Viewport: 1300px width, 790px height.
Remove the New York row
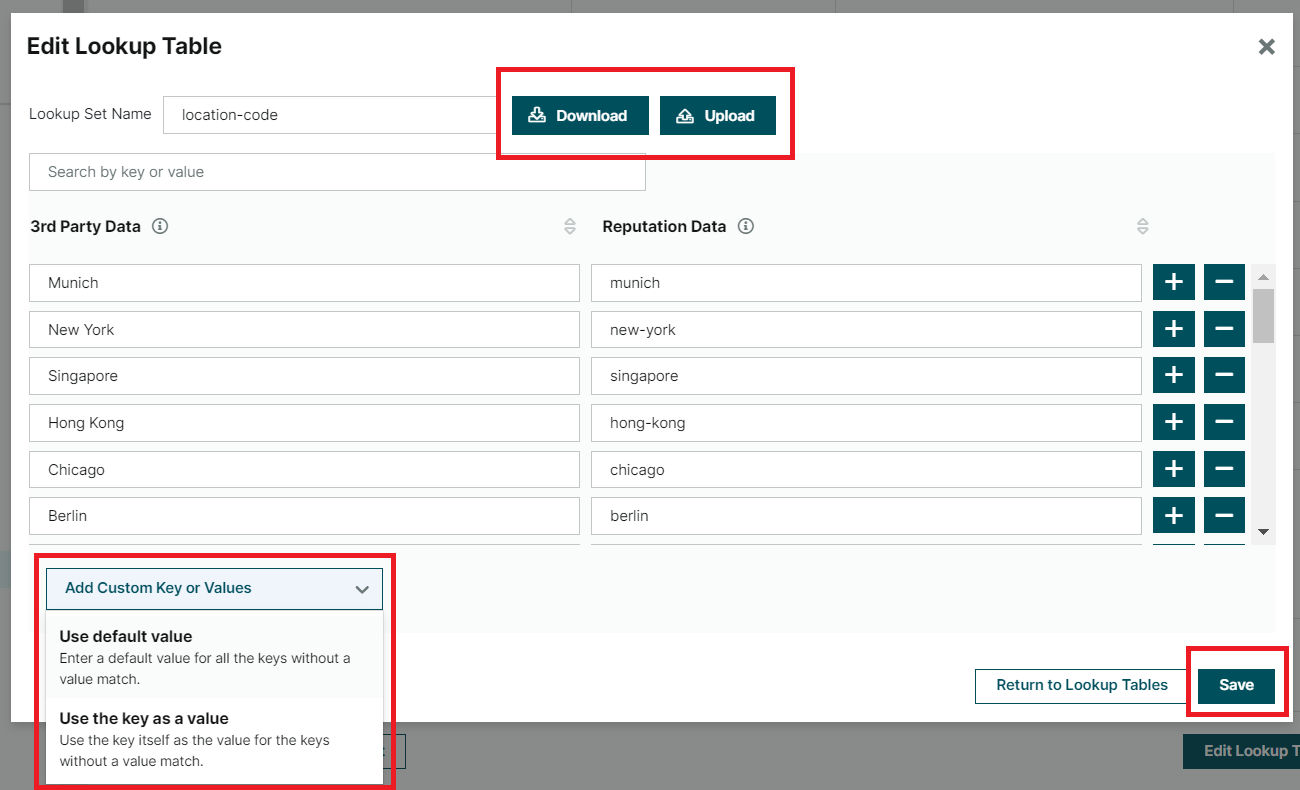1224,329
